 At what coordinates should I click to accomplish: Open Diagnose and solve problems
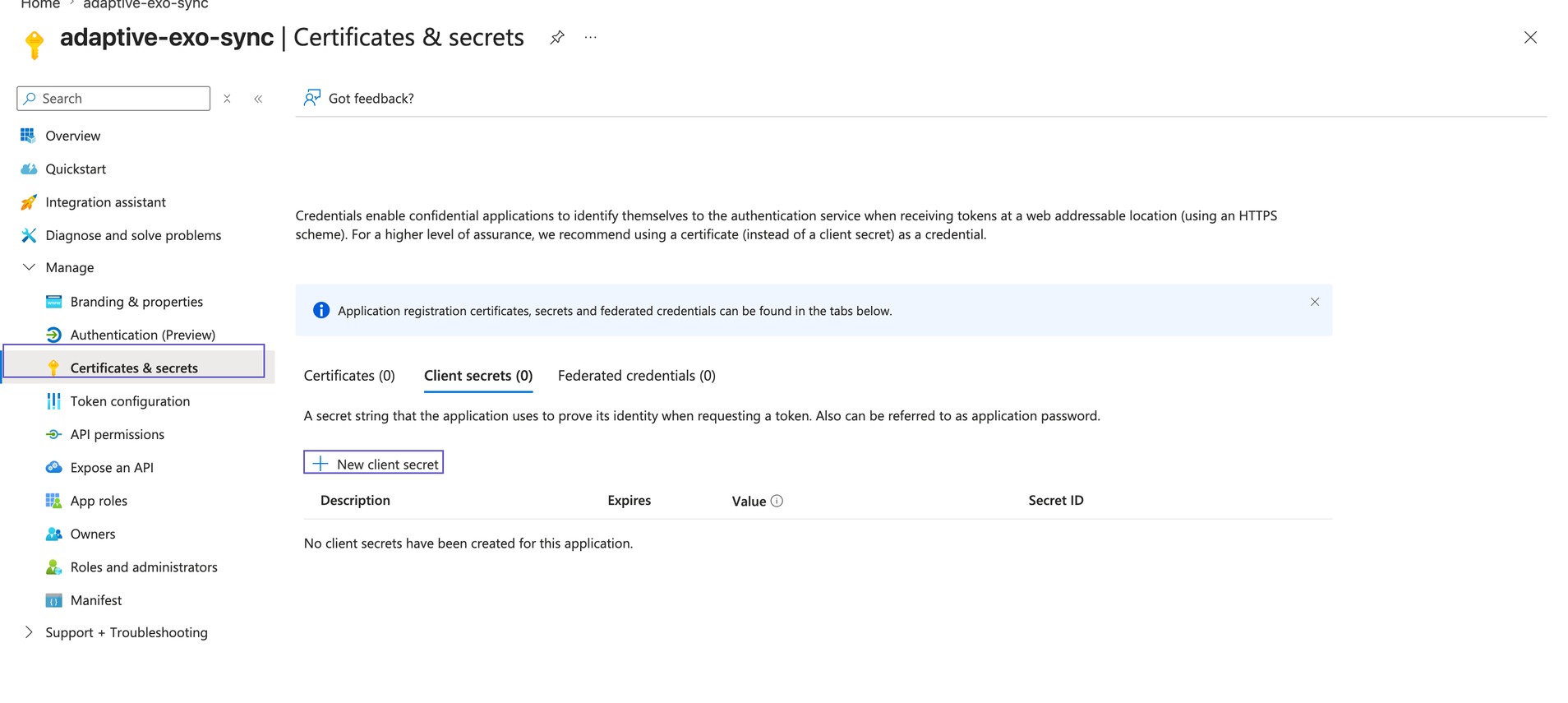click(x=133, y=235)
